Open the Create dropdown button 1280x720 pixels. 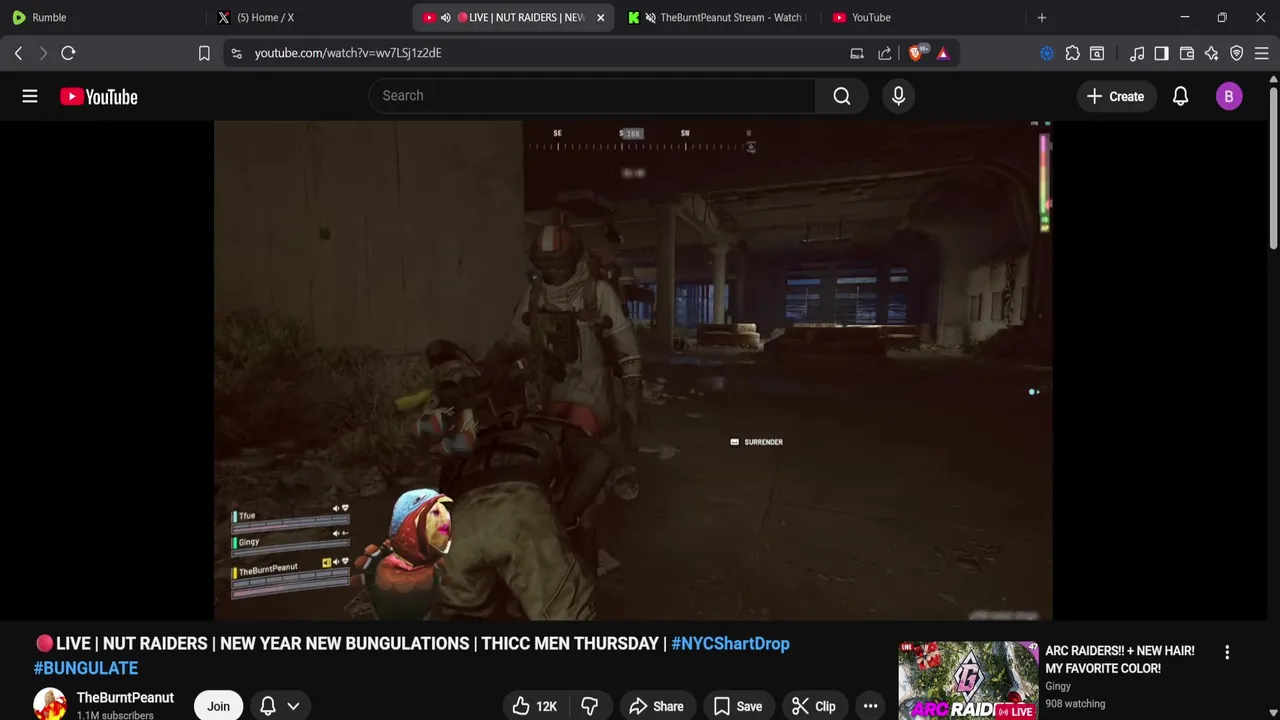point(1115,96)
